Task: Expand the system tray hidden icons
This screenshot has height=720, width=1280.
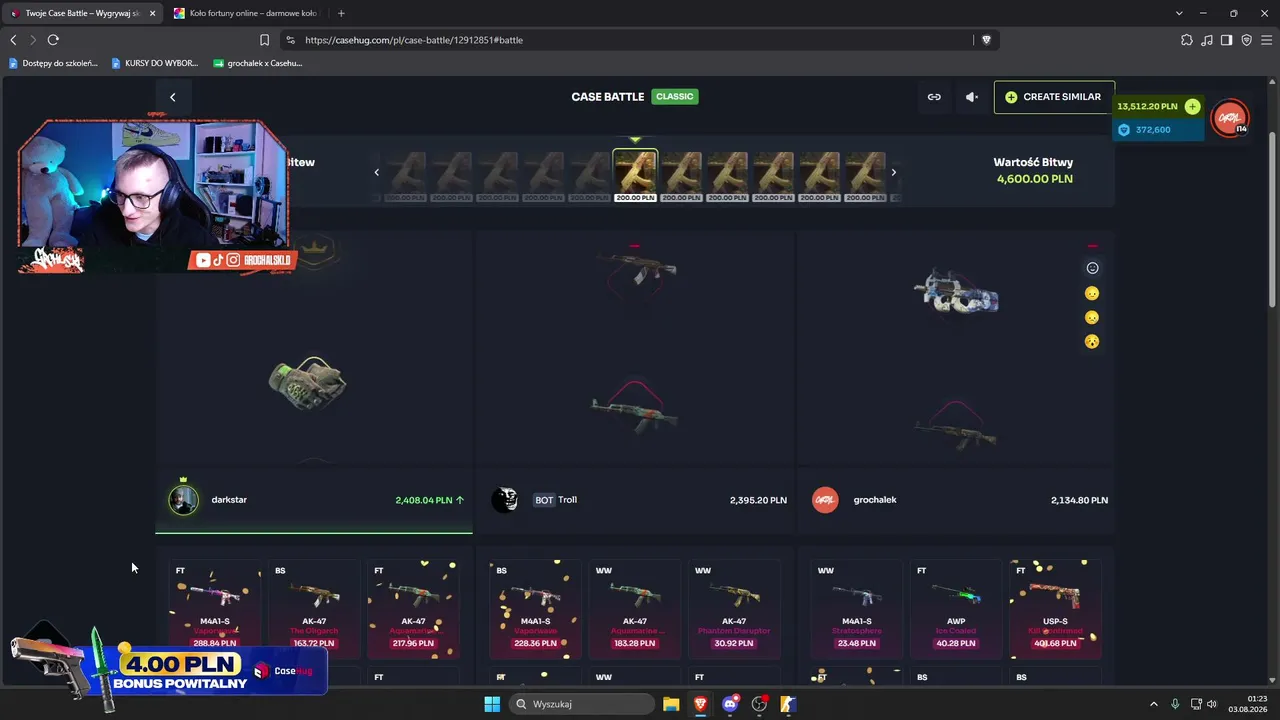Action: 1153,704
